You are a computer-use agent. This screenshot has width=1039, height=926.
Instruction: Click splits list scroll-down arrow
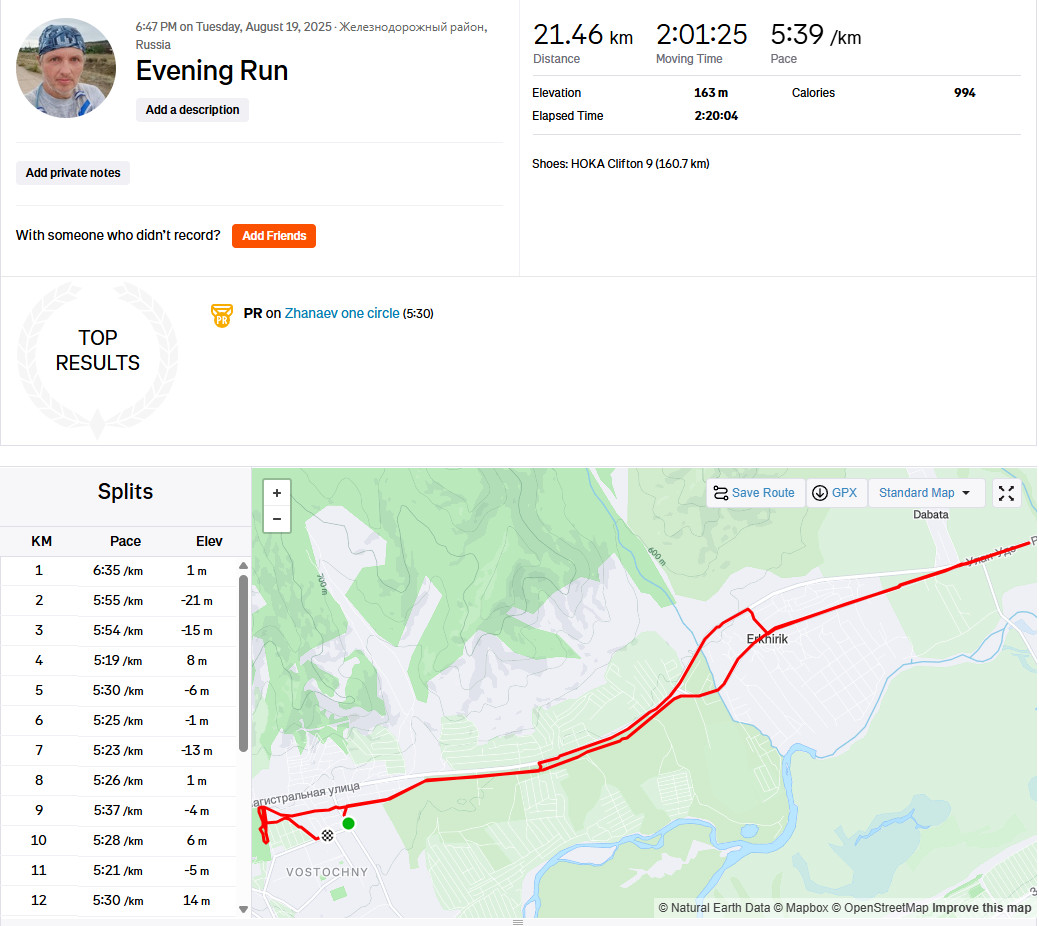tap(243, 909)
